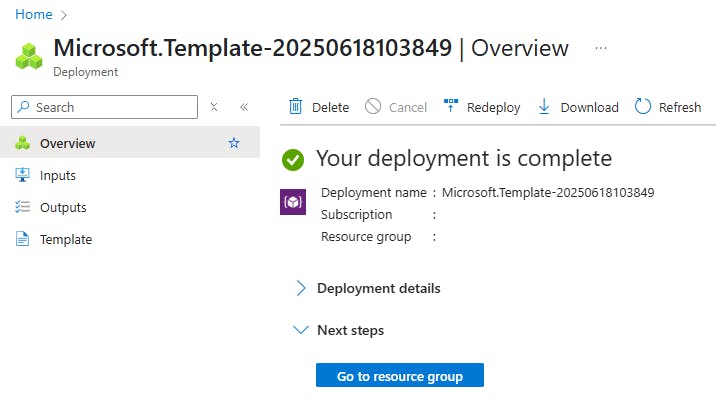Click the Redeploy toolbar icon
This screenshot has height=412, width=716.
451,106
